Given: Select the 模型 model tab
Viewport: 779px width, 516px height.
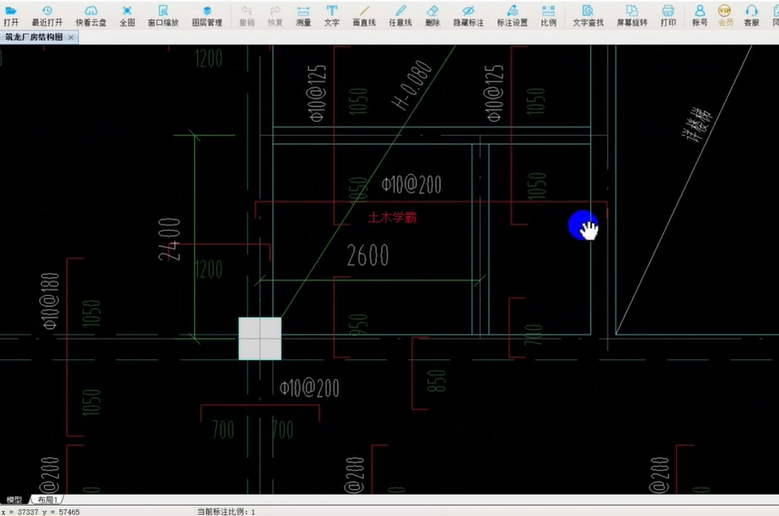Looking at the screenshot, I should (x=15, y=499).
